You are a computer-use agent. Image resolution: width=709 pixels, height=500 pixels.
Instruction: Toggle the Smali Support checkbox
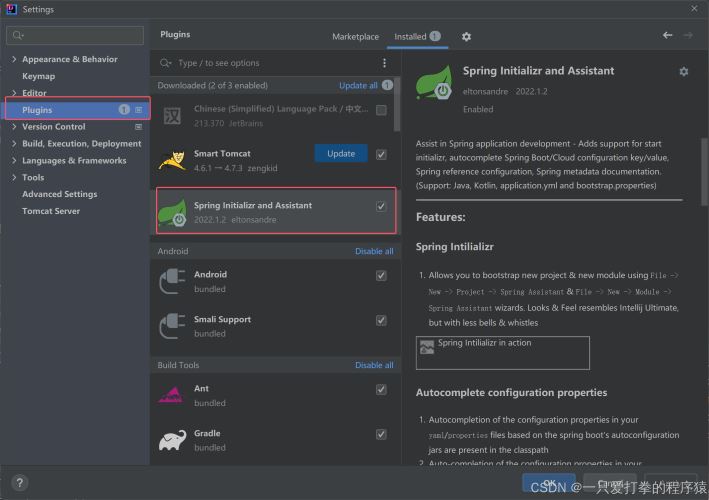[x=381, y=321]
